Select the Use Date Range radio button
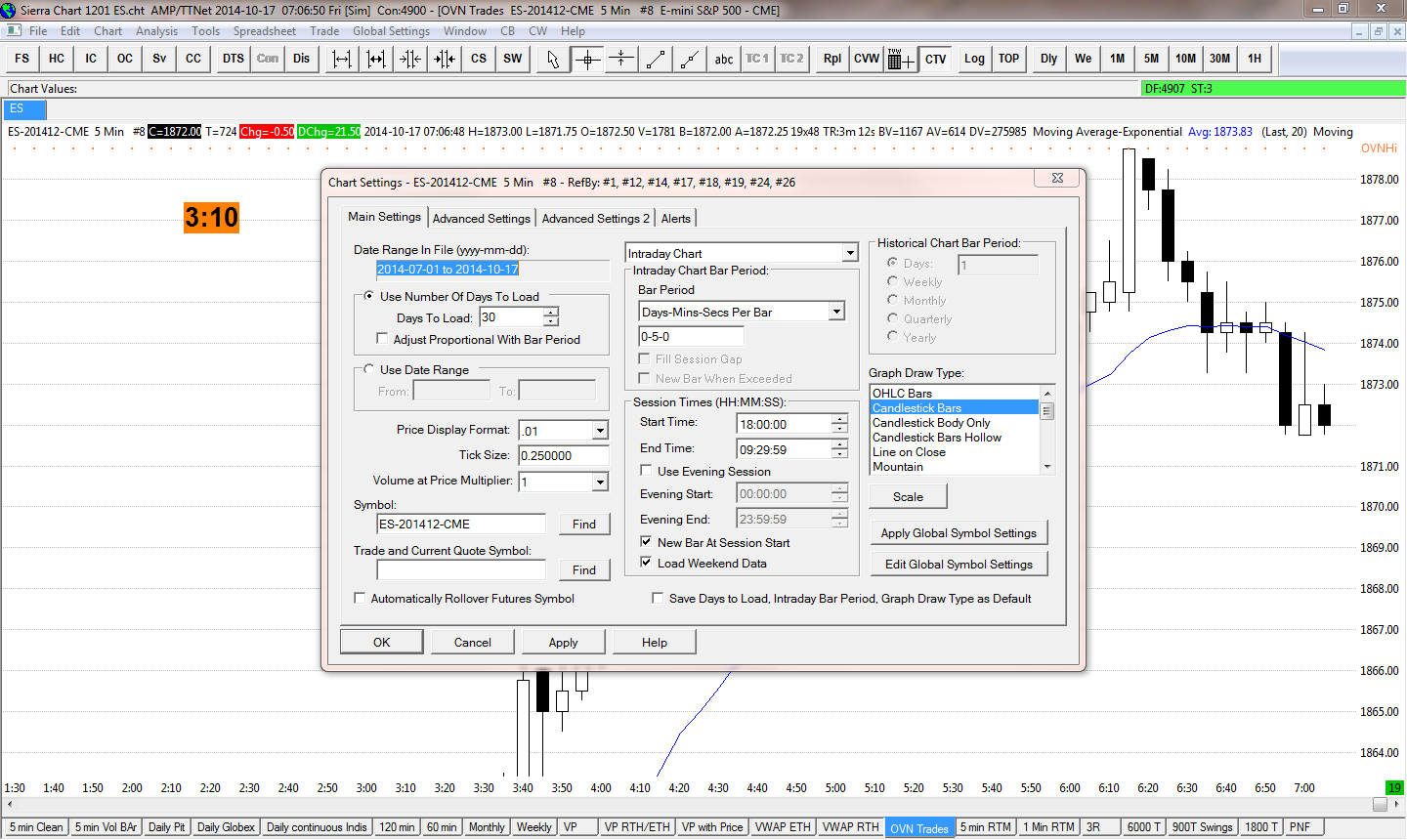Image resolution: width=1407 pixels, height=840 pixels. tap(368, 369)
